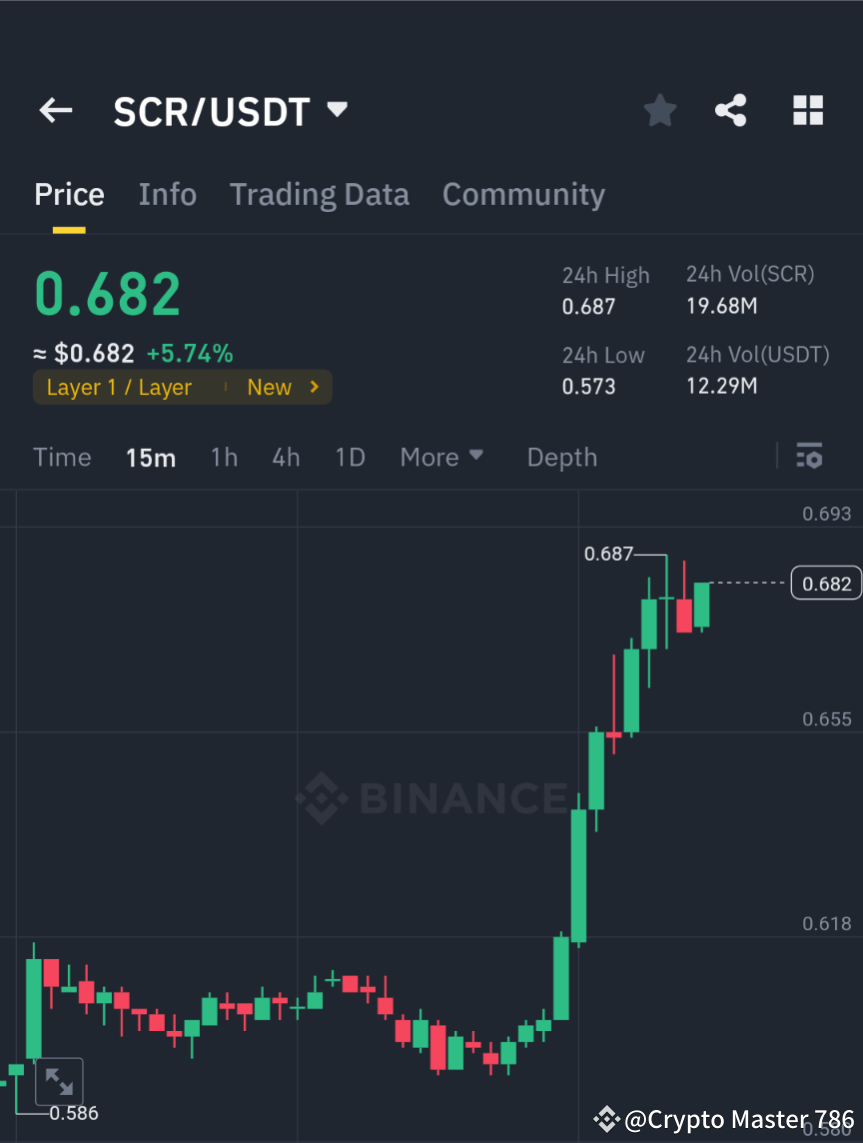Add SCR/USDT to favorites with star icon
Viewport: 863px width, 1143px height.
[x=659, y=110]
